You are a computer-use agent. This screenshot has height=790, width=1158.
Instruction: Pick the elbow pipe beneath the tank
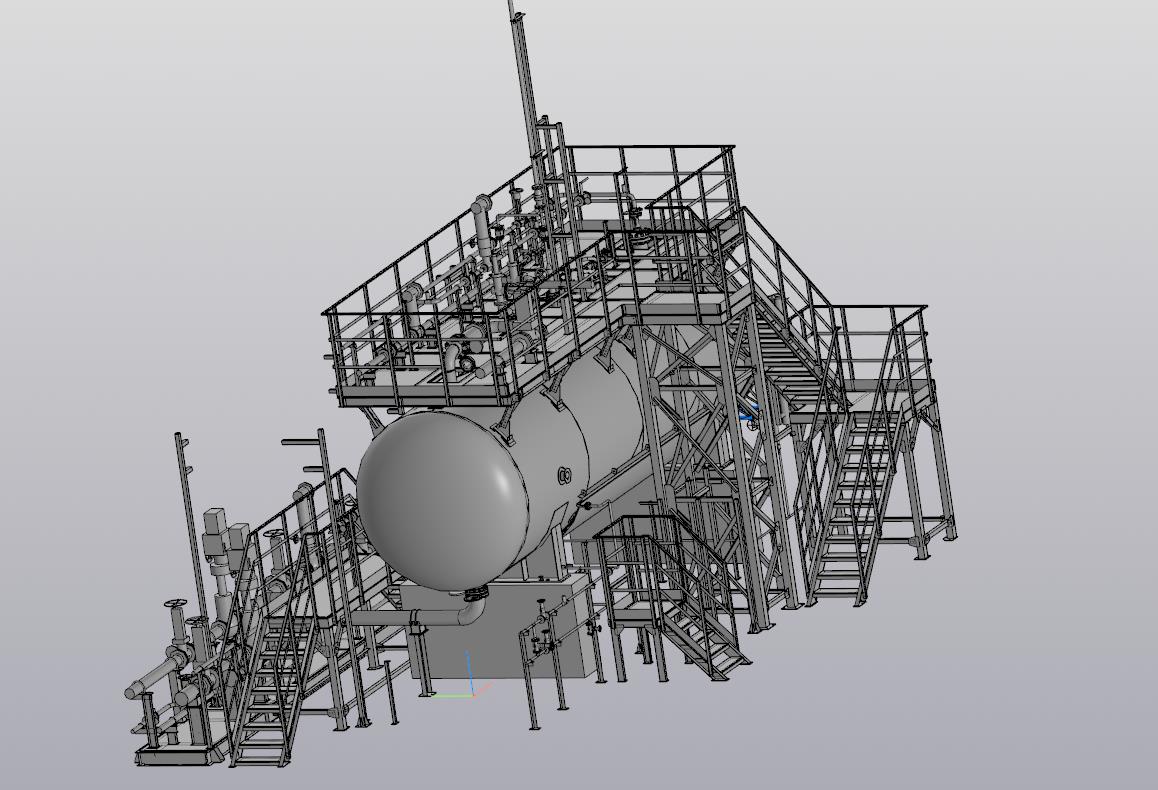coord(467,609)
